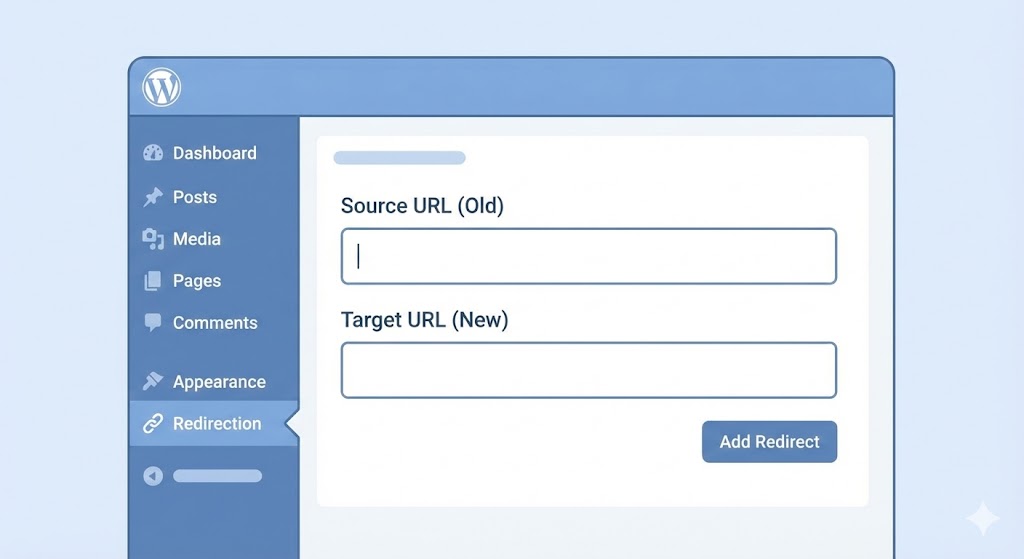Click the Dashboard gauge icon
Viewport: 1024px width, 559px height.
[153, 153]
